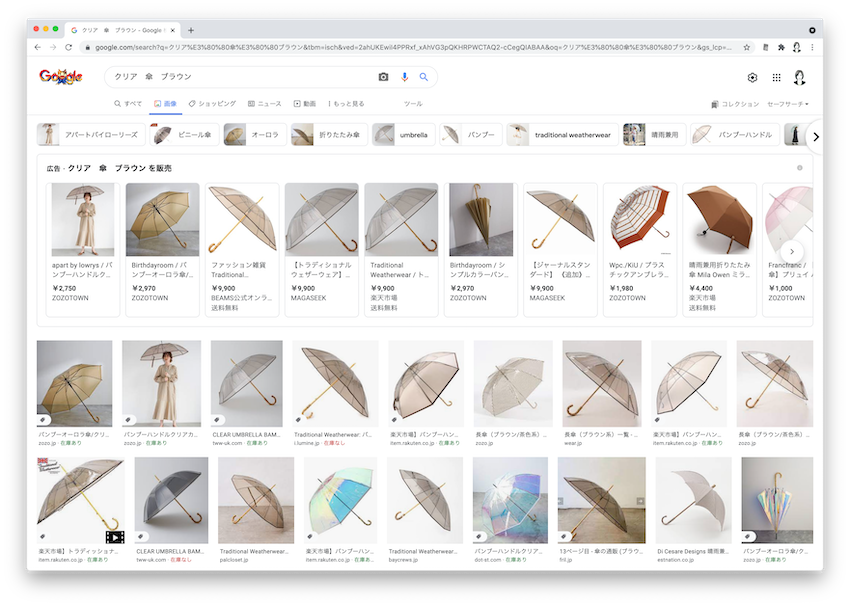Expand the セーフサーチ dropdown
Viewport: 850px width, 606px height.
(x=788, y=104)
